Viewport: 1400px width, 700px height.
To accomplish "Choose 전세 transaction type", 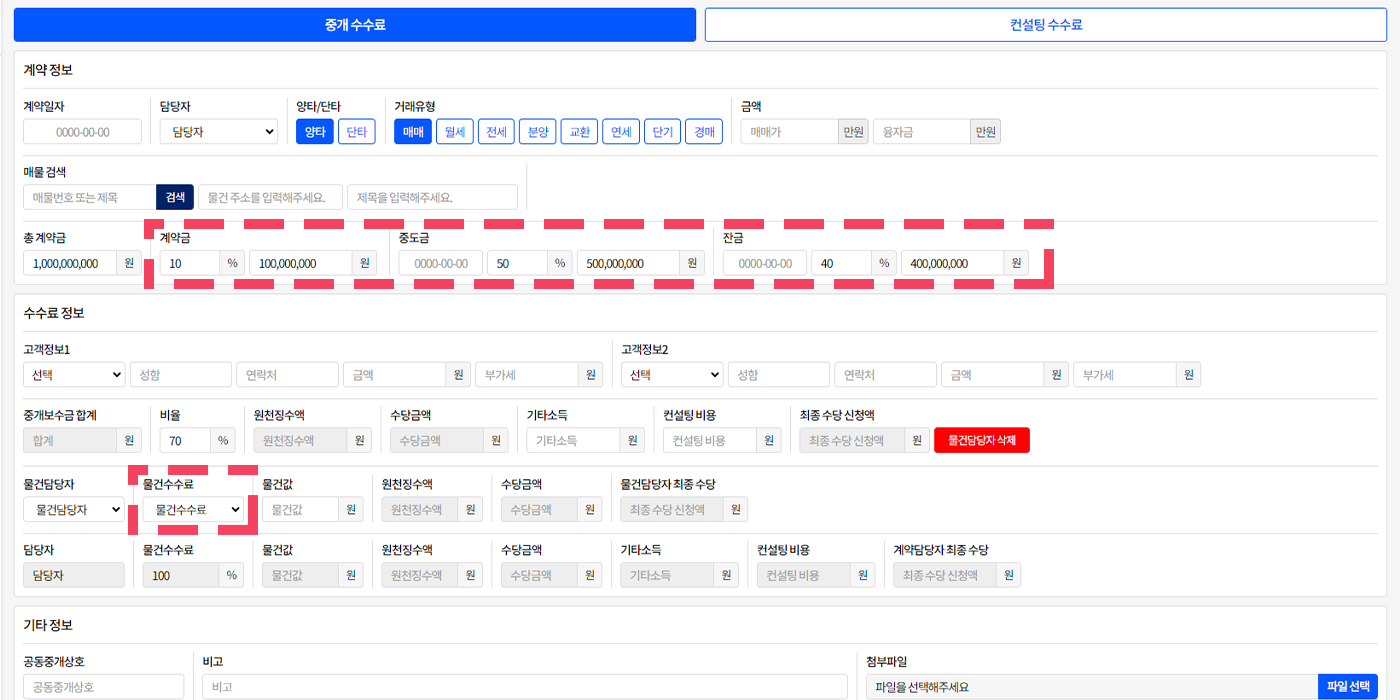I will 496,132.
